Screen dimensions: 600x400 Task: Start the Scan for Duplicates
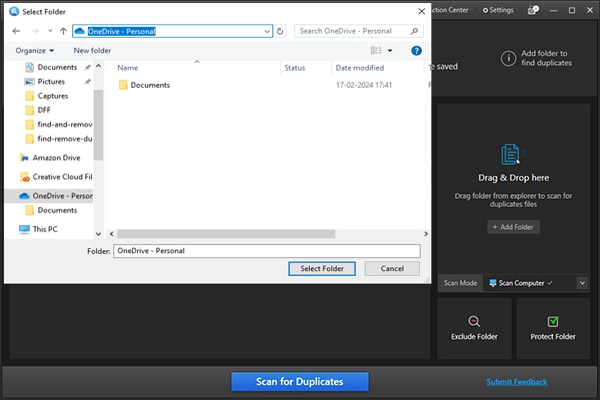point(300,382)
